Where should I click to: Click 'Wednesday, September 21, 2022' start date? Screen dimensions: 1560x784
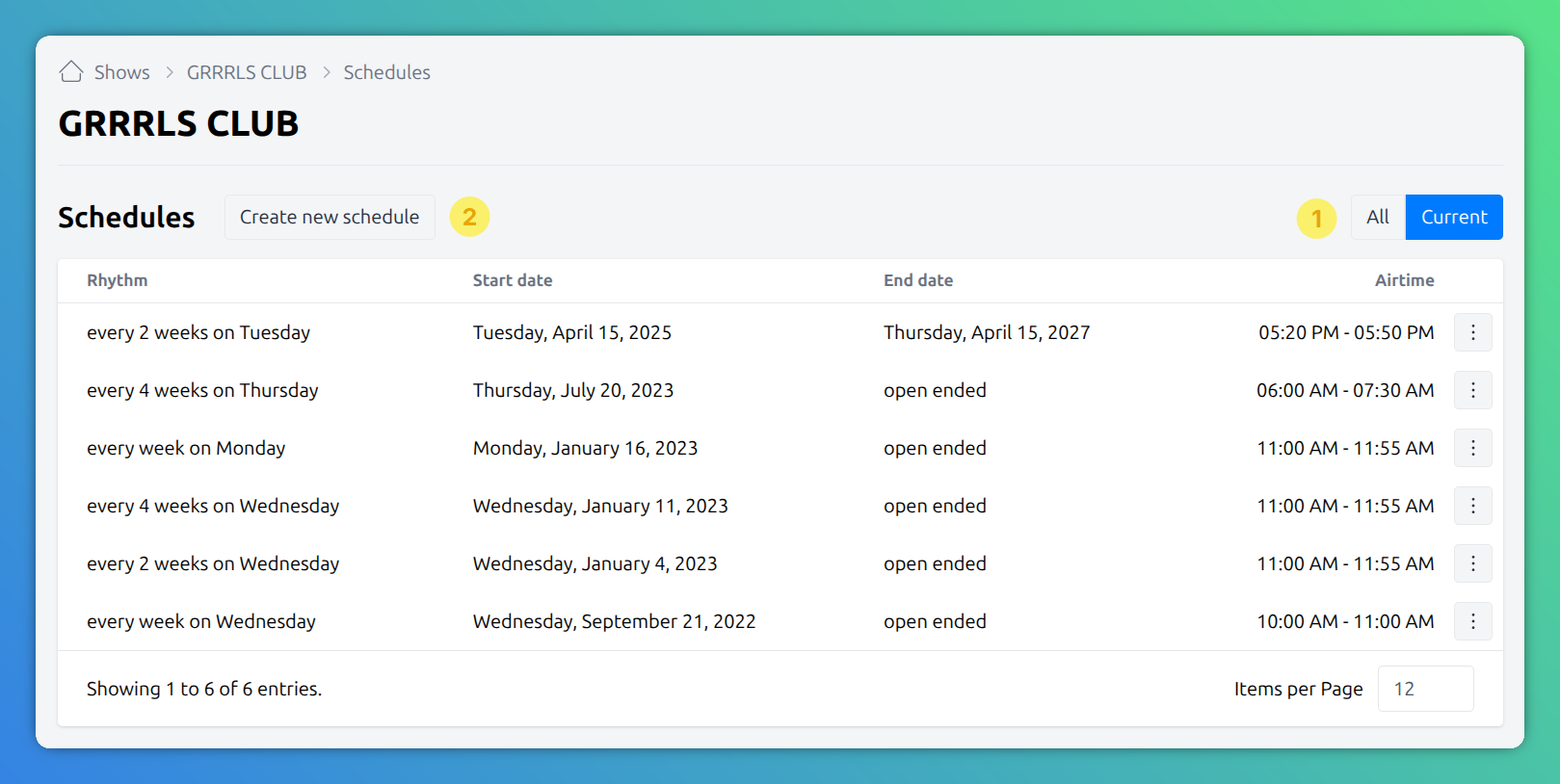(x=615, y=621)
